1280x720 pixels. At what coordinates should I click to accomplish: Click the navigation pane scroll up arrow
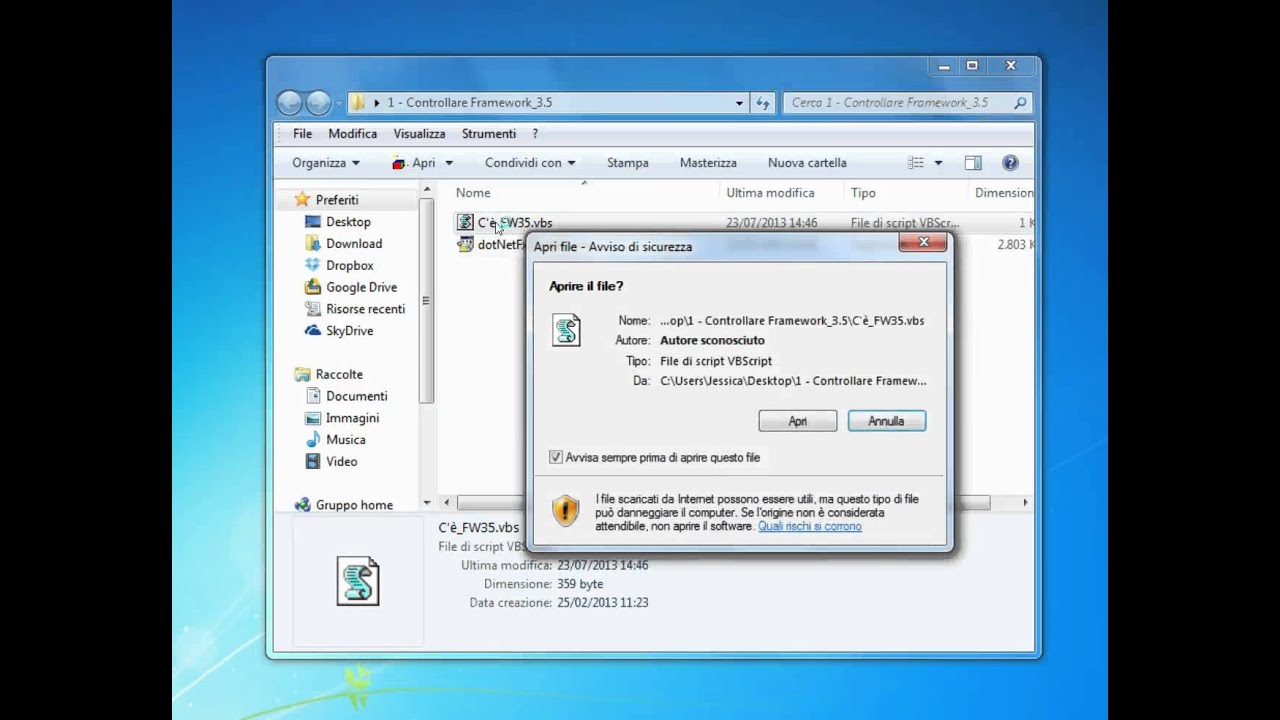tap(427, 190)
